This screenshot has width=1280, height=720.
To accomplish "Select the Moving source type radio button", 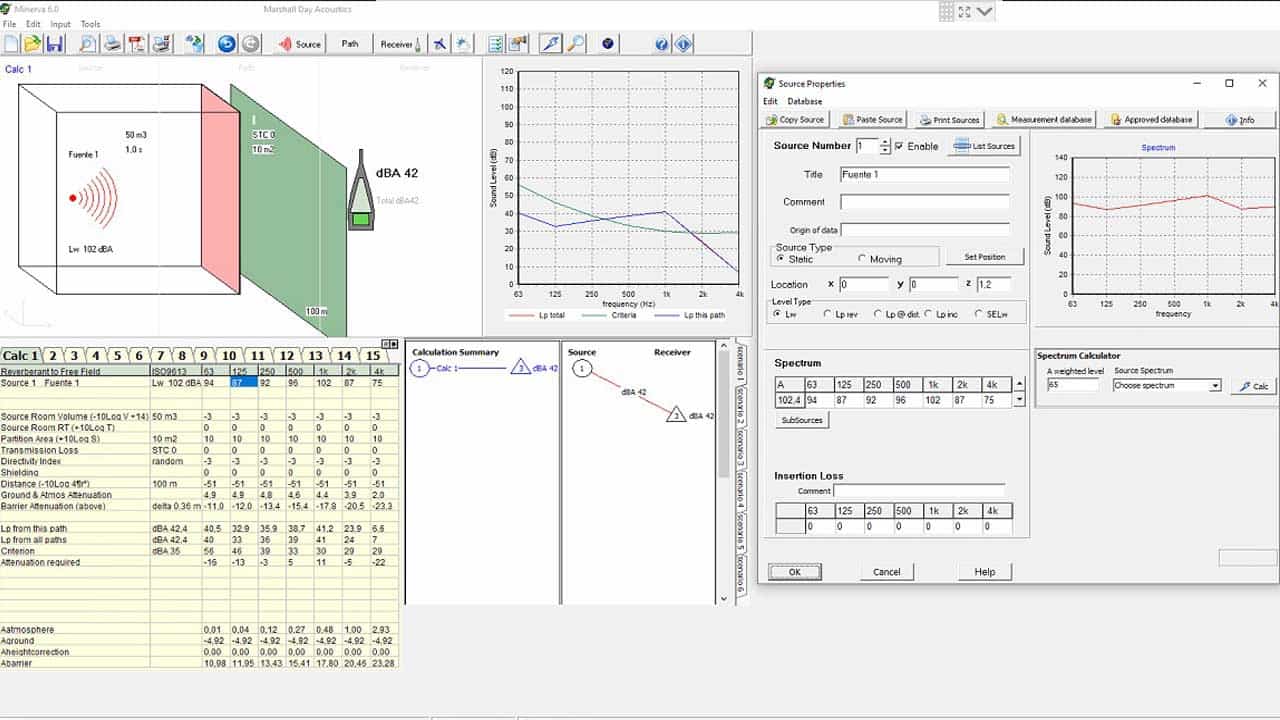I will point(862,259).
